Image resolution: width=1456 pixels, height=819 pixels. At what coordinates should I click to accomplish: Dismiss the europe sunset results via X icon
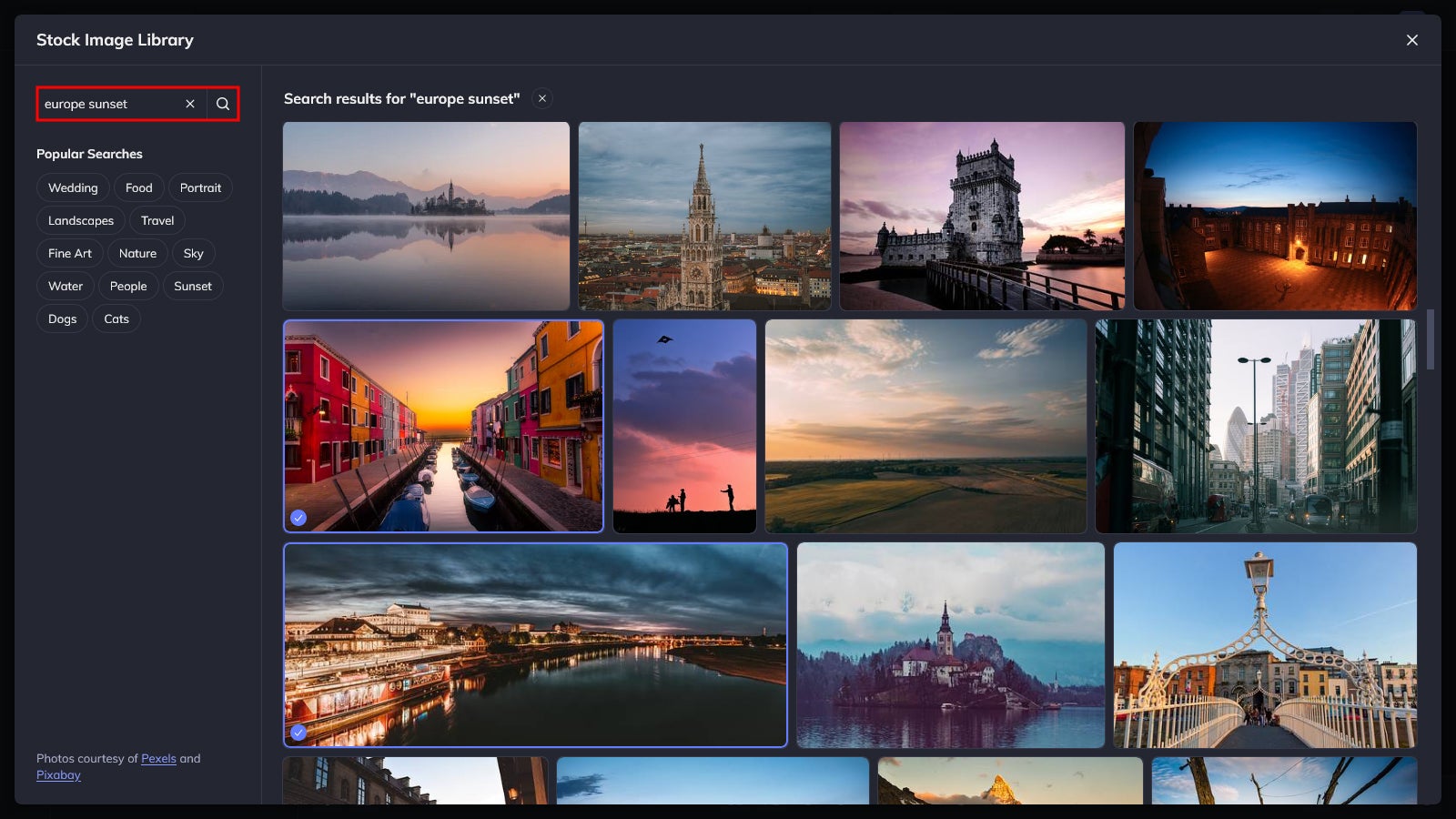point(541,98)
